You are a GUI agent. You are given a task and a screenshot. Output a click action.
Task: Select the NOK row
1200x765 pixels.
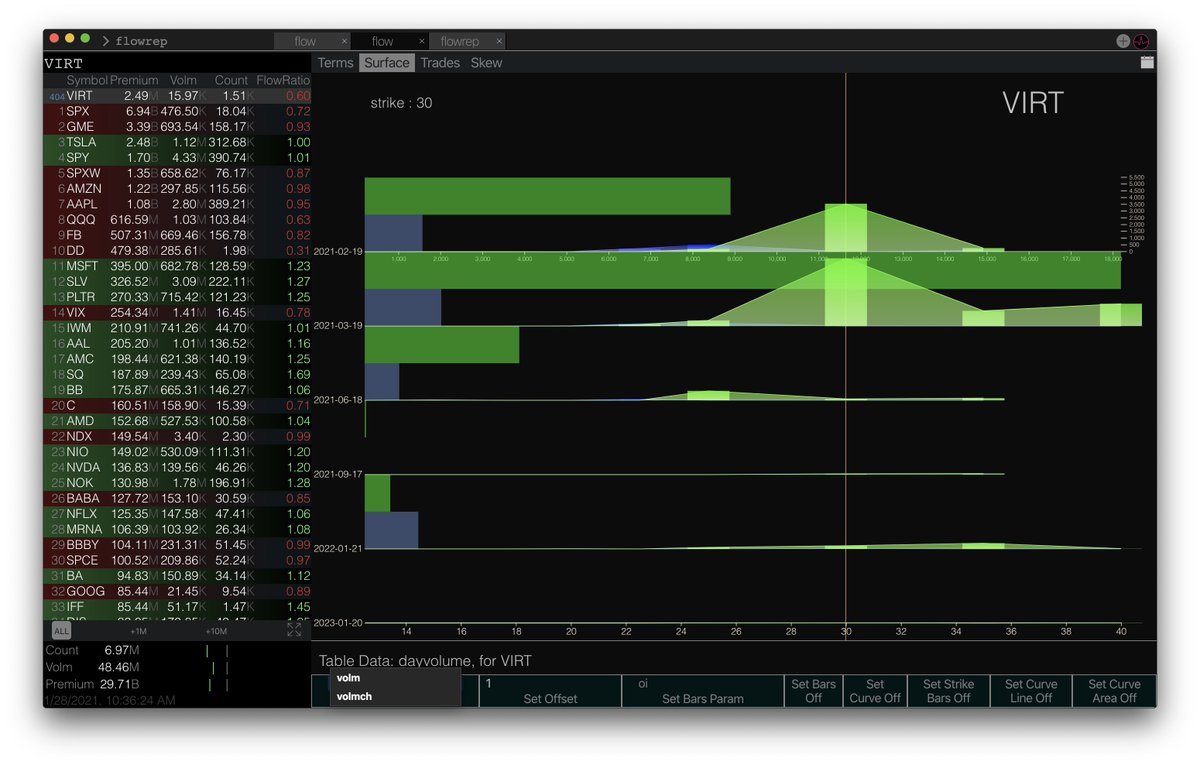click(x=177, y=483)
